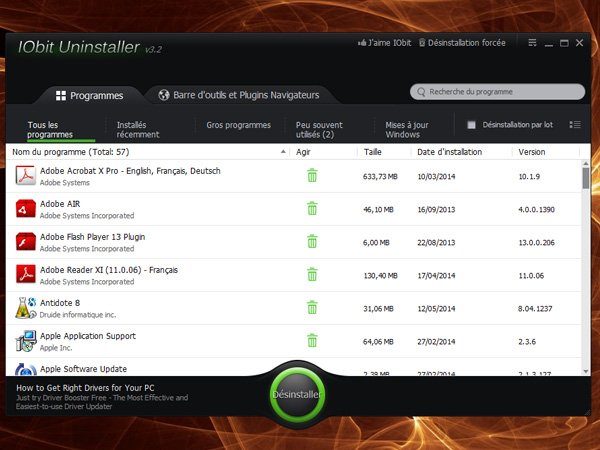Click size value 64,06 MB

click(x=378, y=341)
